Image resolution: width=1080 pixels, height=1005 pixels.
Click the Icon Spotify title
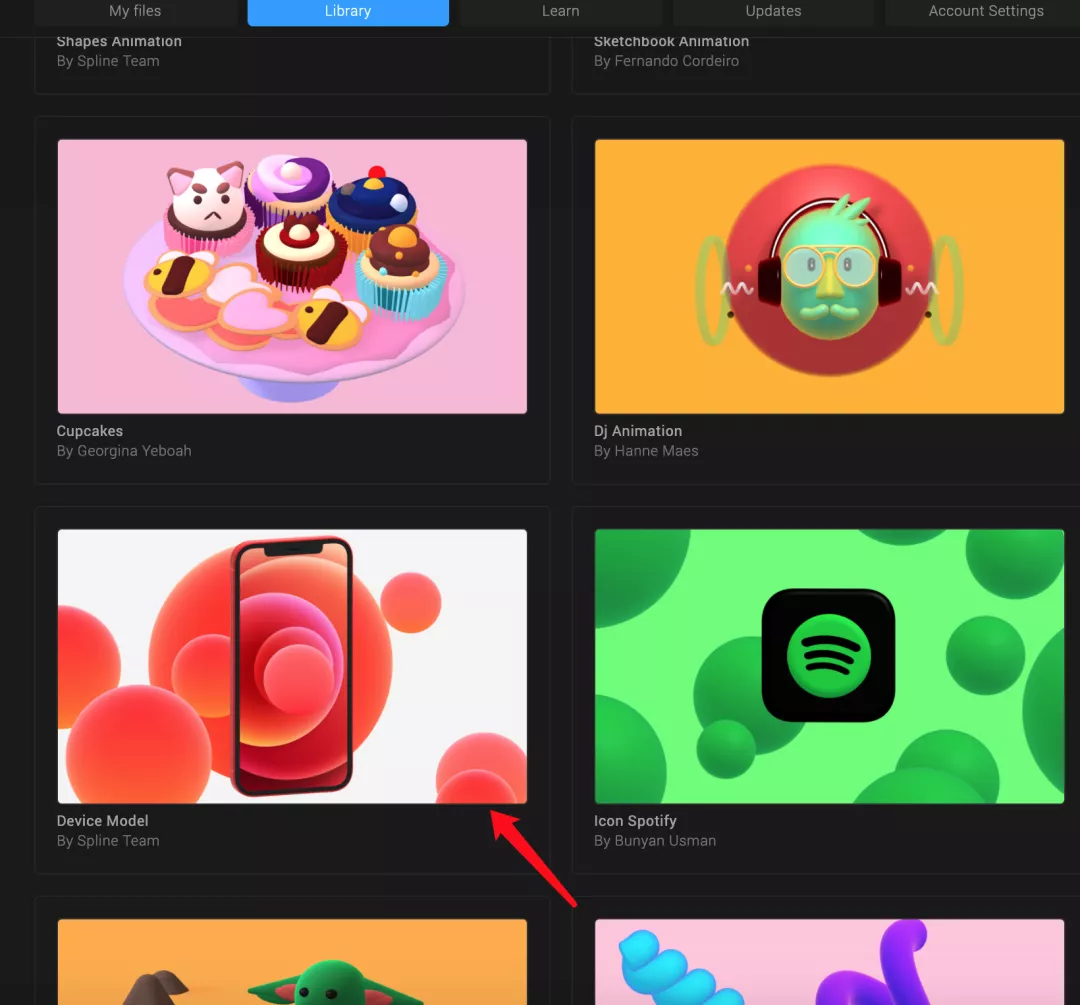[635, 821]
